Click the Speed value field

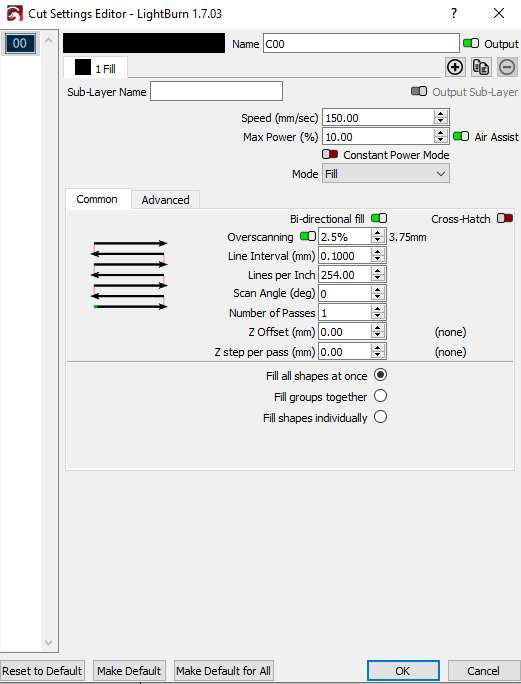[x=378, y=118]
